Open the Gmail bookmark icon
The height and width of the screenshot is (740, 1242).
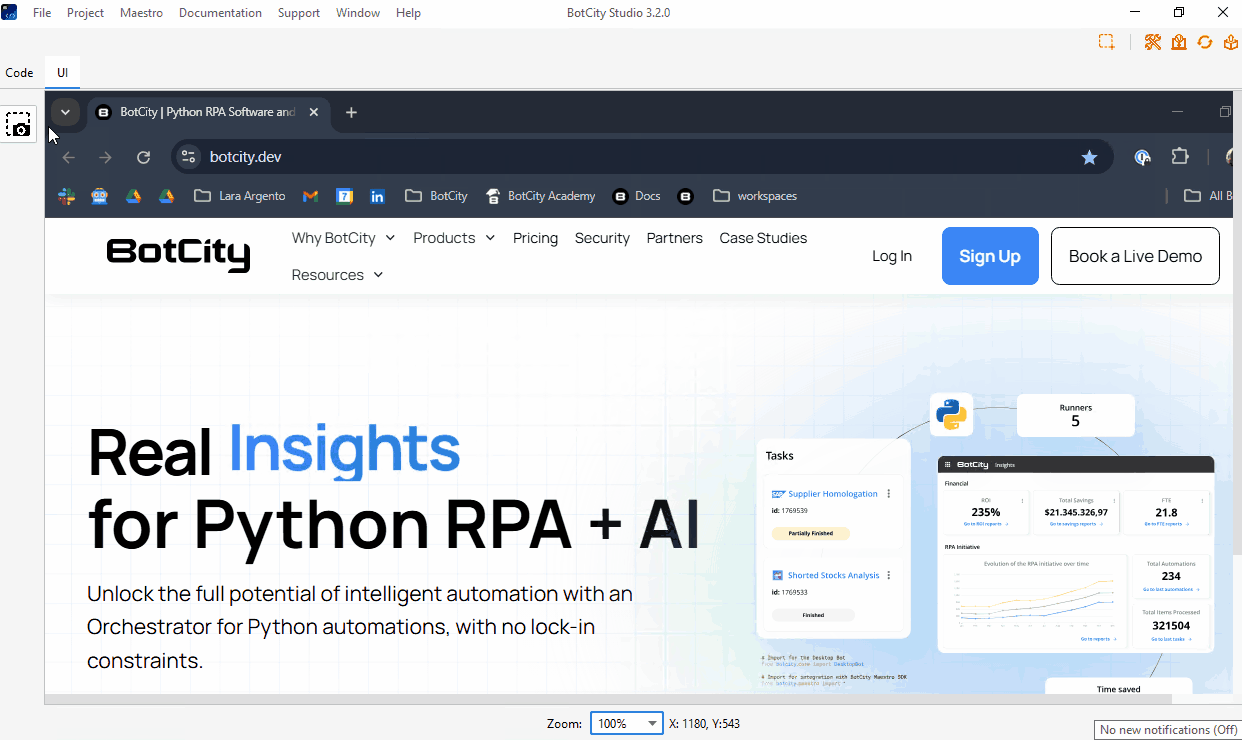point(311,196)
